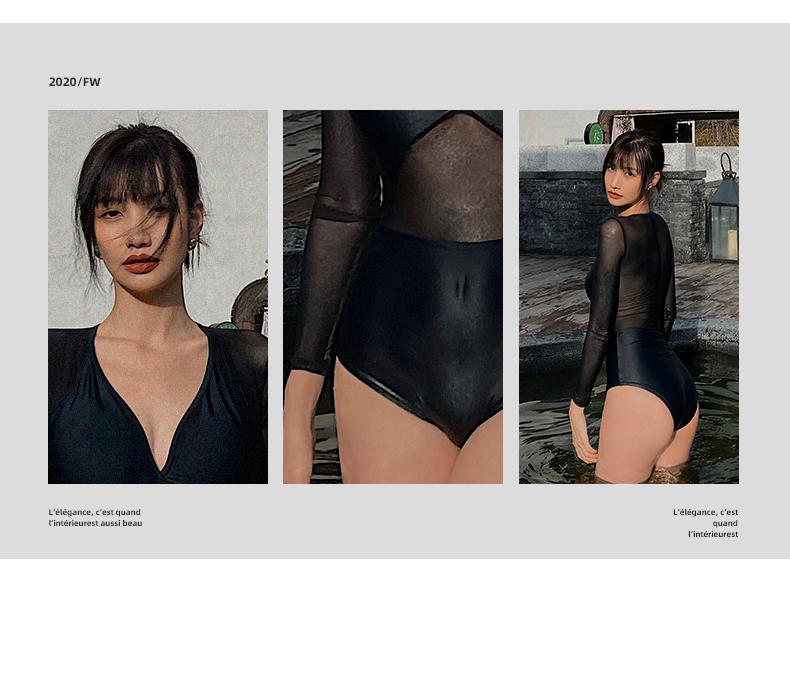Open the swimsuit bottom detail photo
Screen dimensions: 790x673
393,297
